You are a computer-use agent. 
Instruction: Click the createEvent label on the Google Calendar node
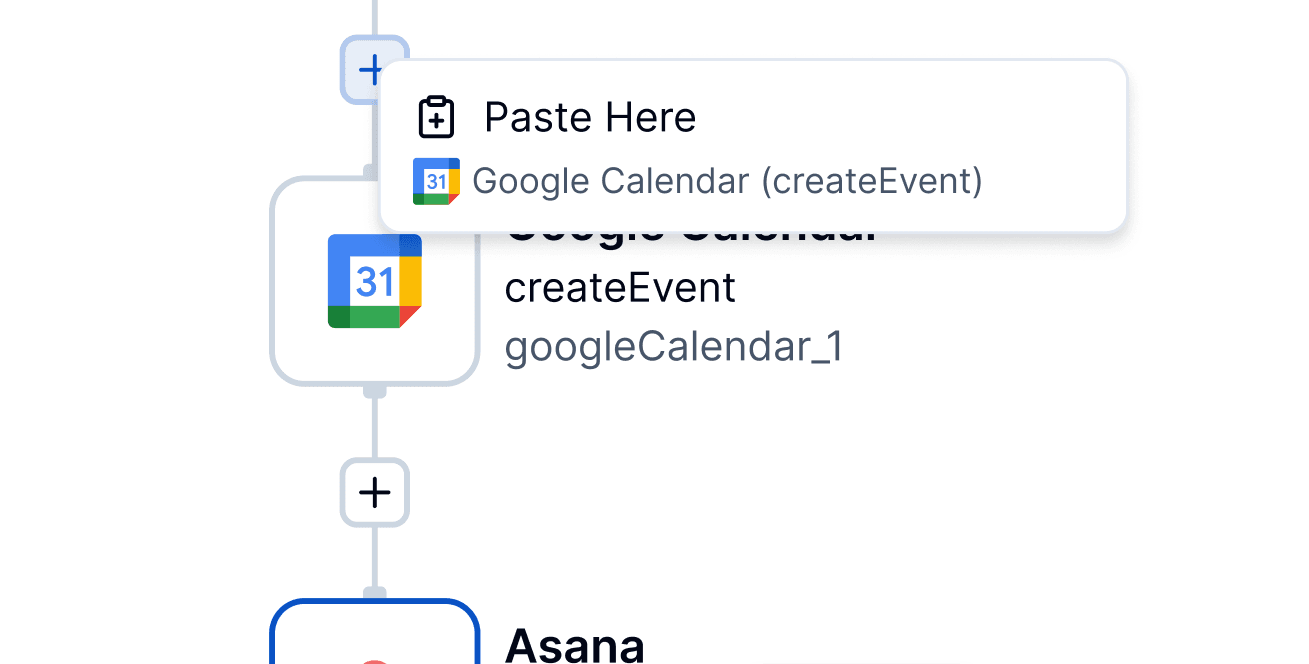tap(620, 287)
